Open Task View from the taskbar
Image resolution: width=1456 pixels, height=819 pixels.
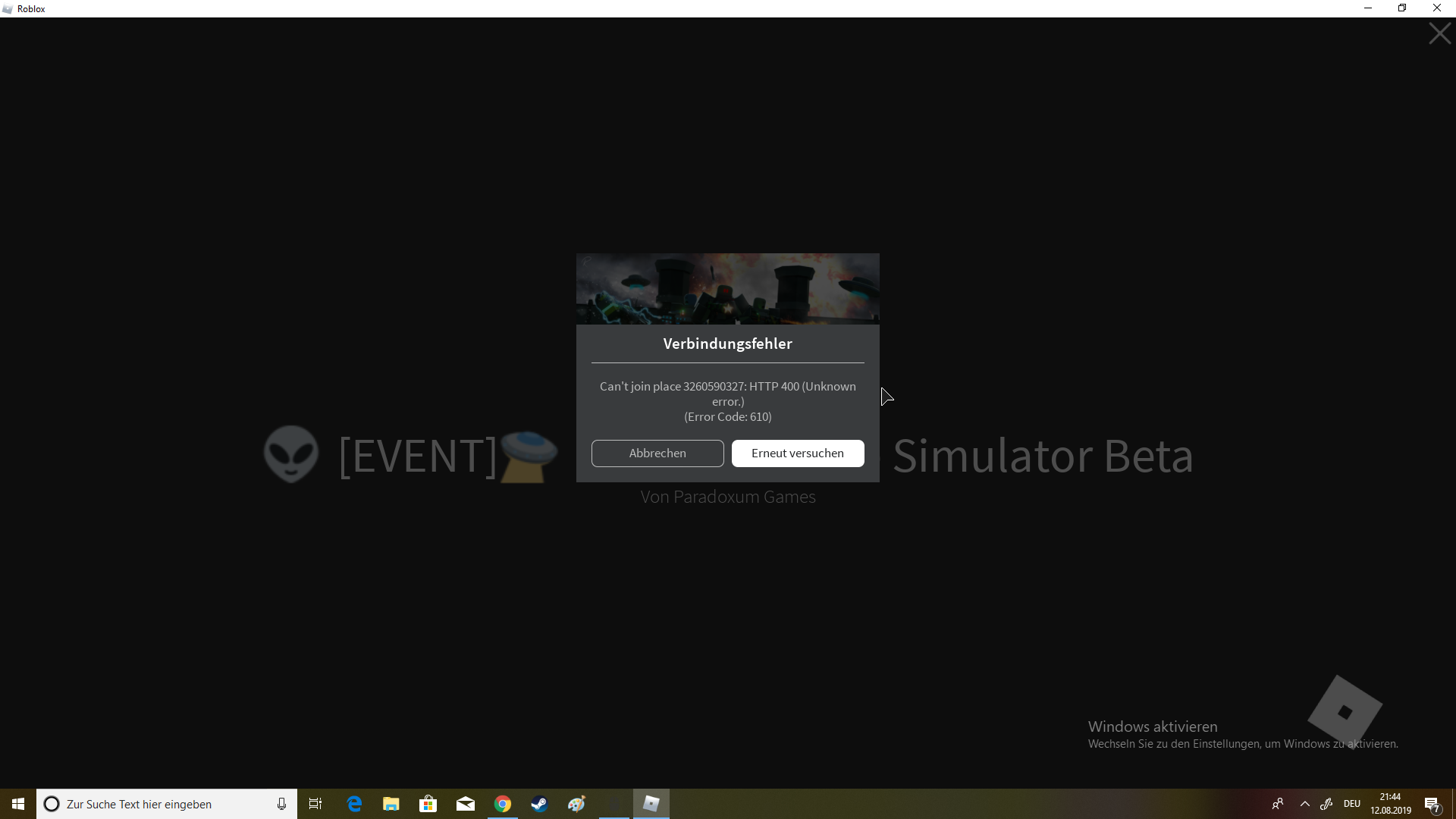tap(315, 804)
